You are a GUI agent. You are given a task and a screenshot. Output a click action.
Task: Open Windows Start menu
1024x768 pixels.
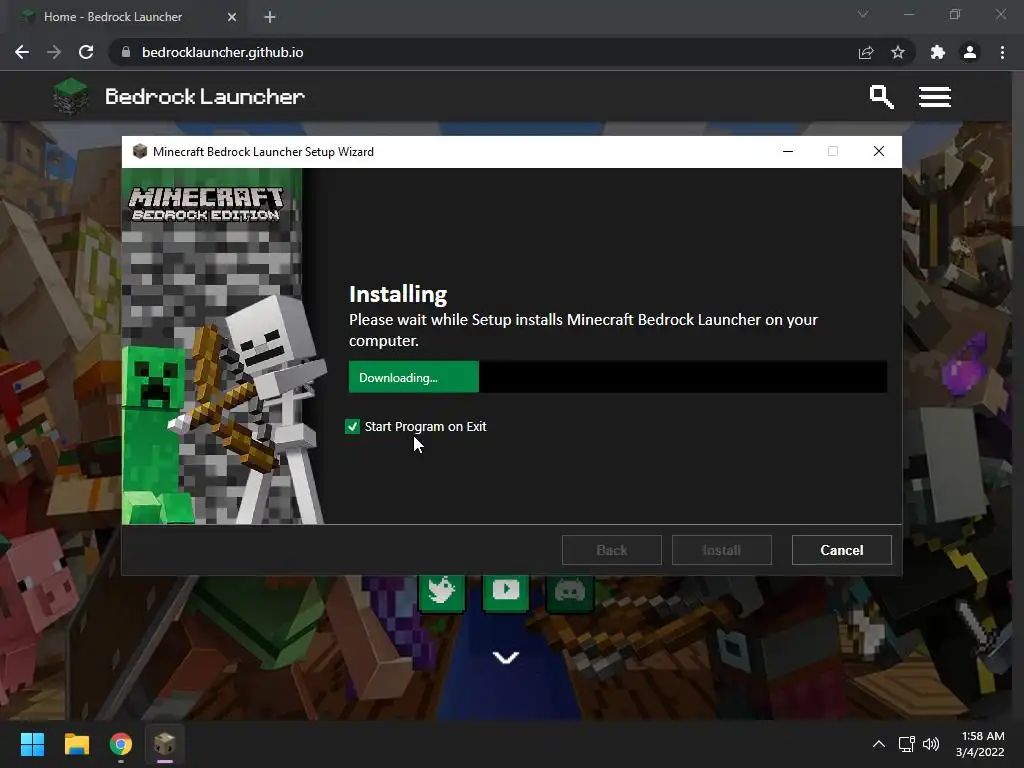point(32,744)
